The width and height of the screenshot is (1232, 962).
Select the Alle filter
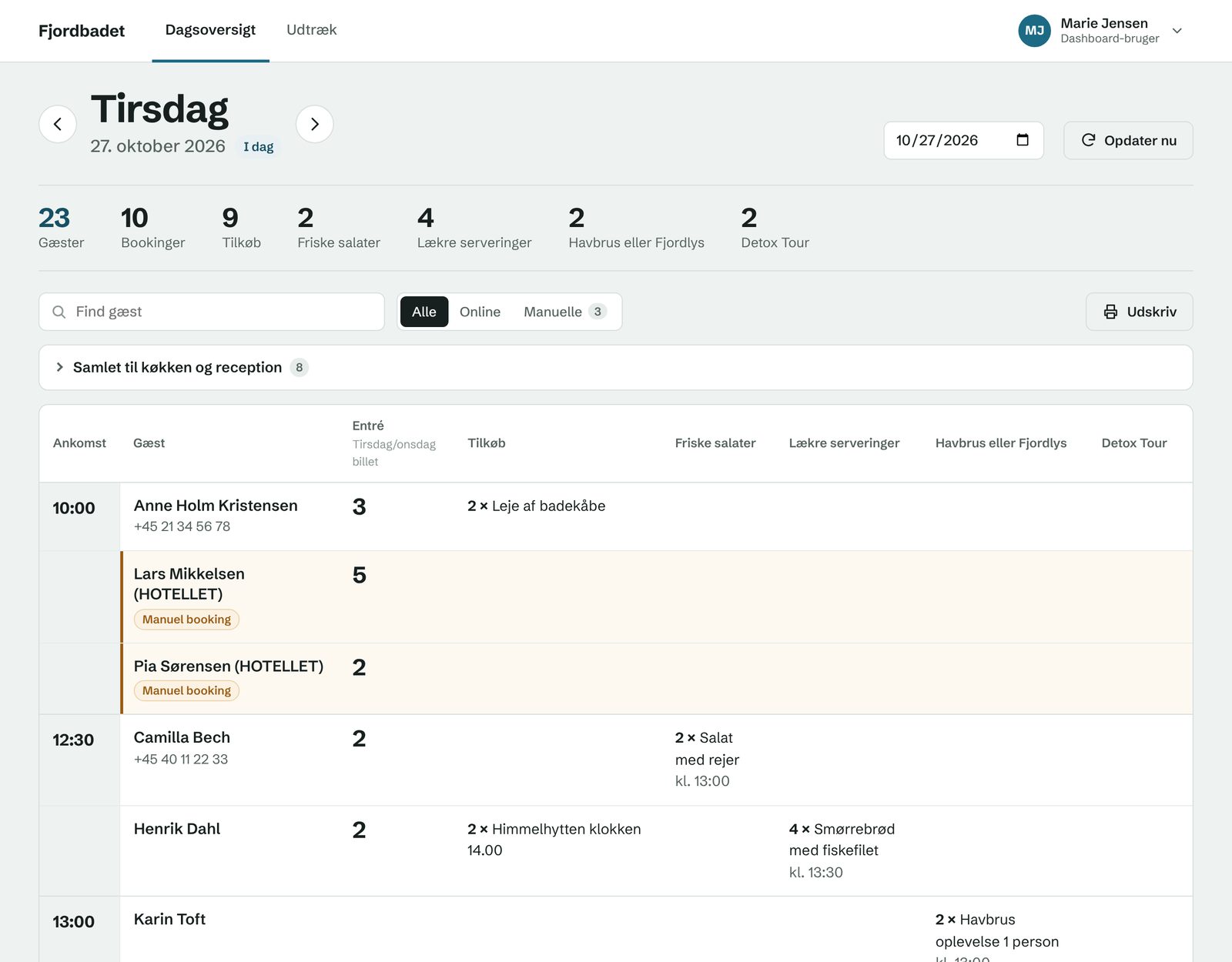click(x=424, y=312)
